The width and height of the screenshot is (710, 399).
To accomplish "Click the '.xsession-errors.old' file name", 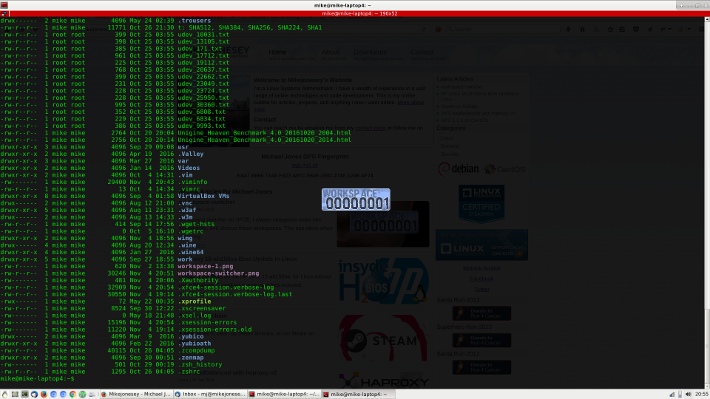I will tap(215, 330).
